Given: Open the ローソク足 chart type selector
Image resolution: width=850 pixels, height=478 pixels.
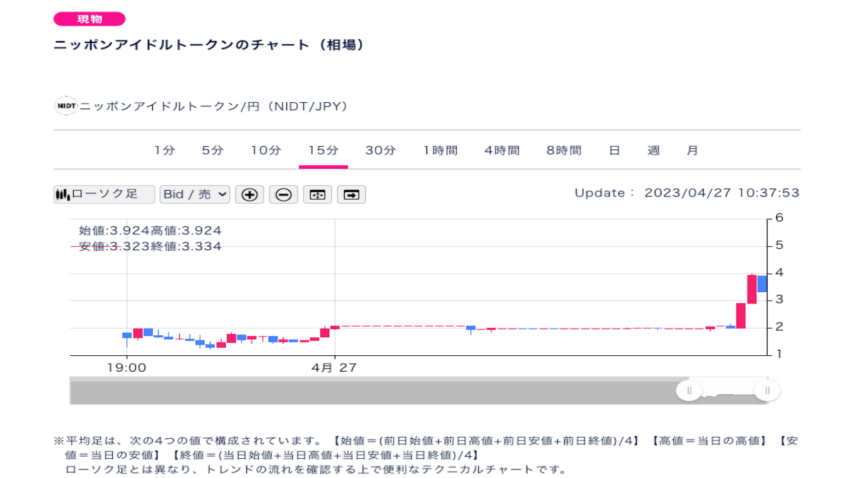Looking at the screenshot, I should point(104,195).
